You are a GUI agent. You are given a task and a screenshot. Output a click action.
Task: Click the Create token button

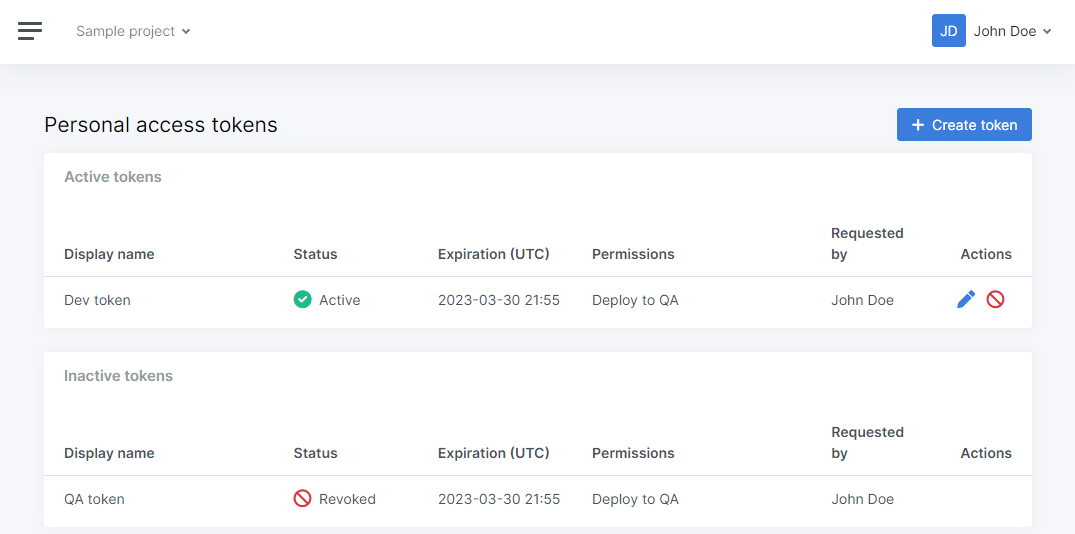point(964,125)
